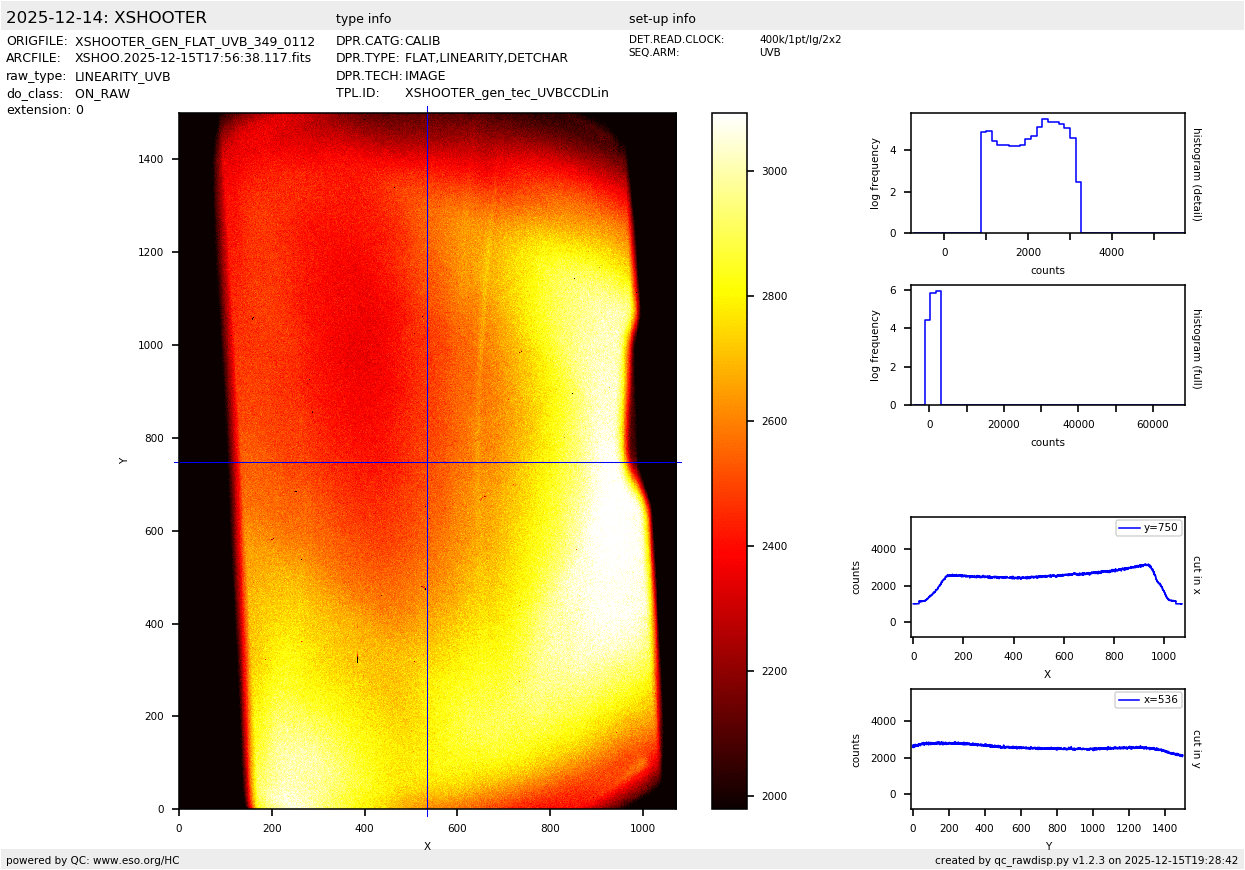The image size is (1245, 870).
Task: Click the cut in x profile plot
Action: 1047,577
